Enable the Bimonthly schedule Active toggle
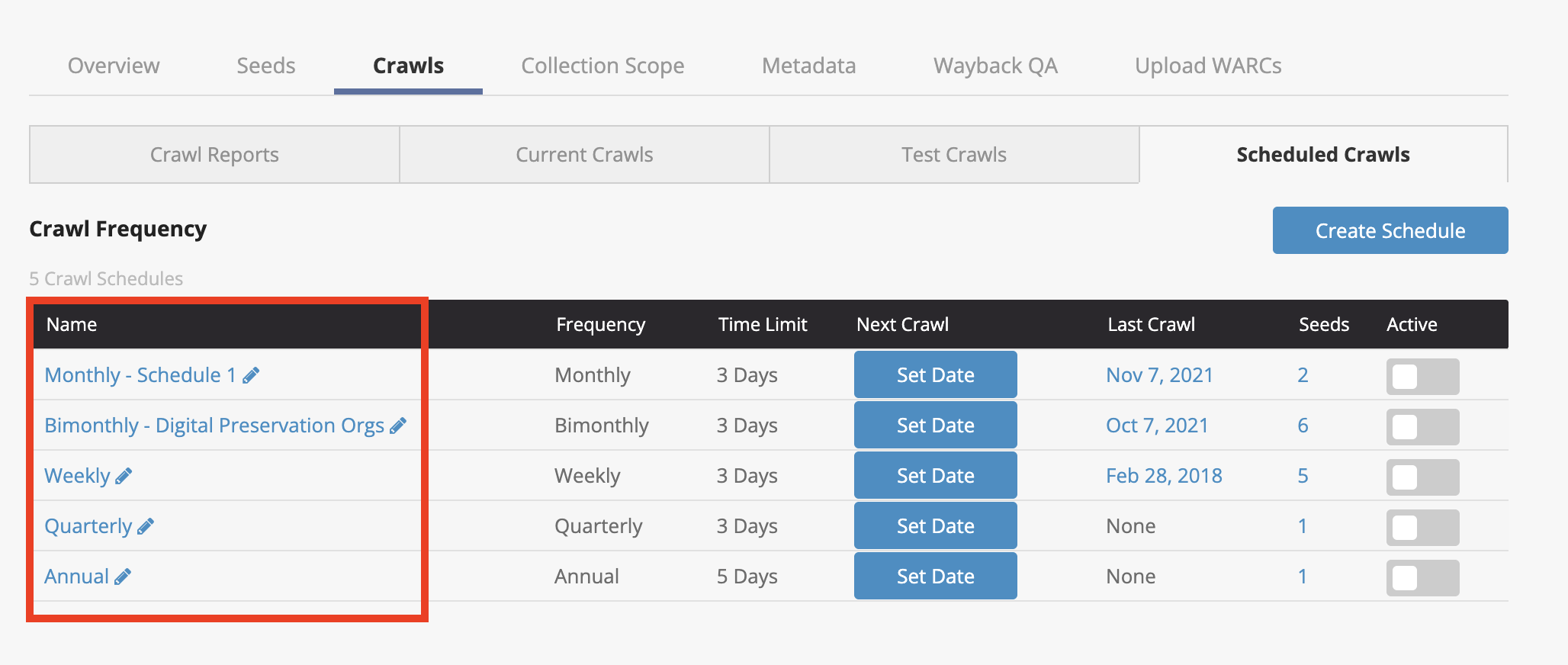 click(1422, 426)
